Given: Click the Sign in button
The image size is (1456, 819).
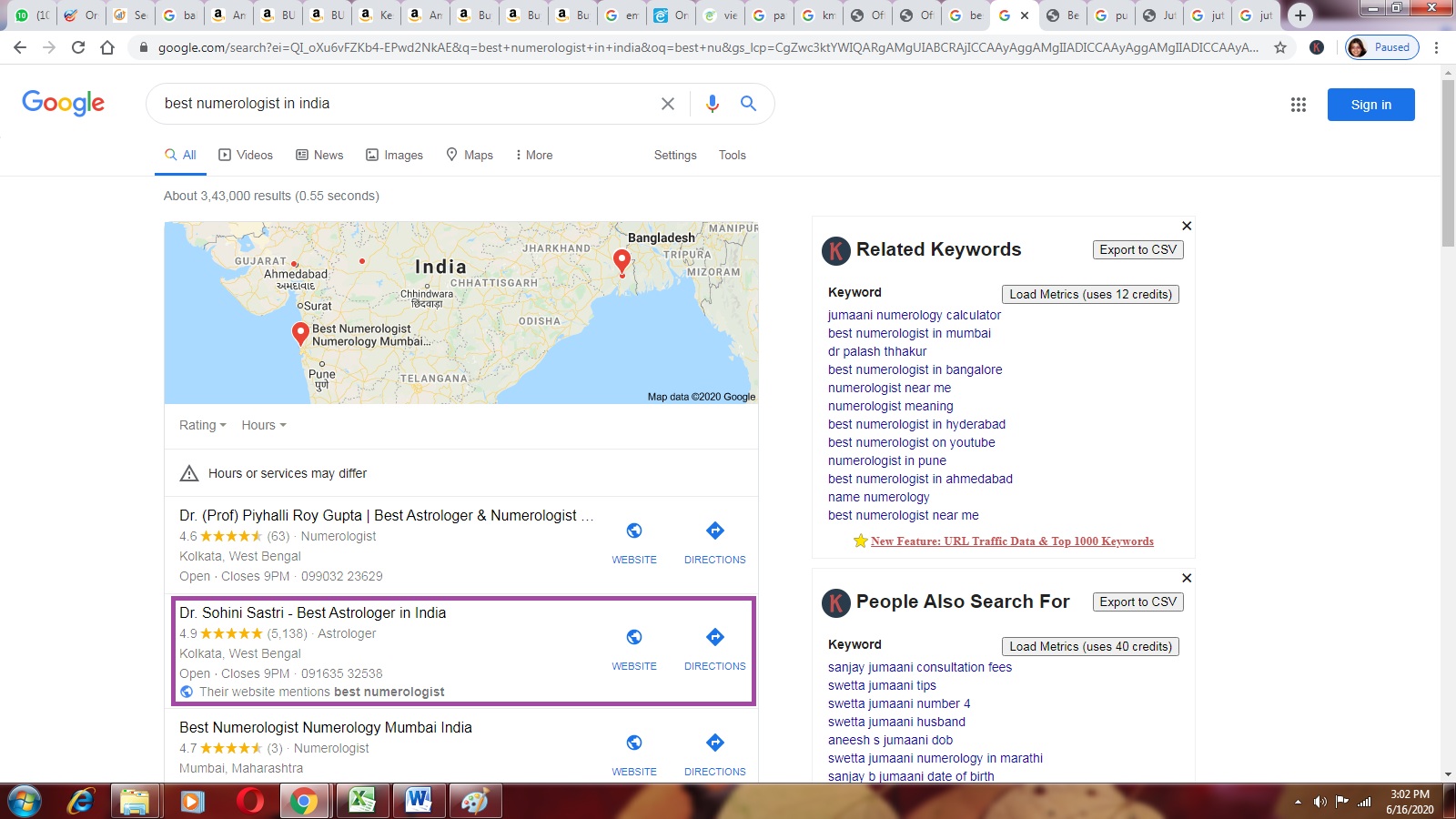Looking at the screenshot, I should point(1370,105).
